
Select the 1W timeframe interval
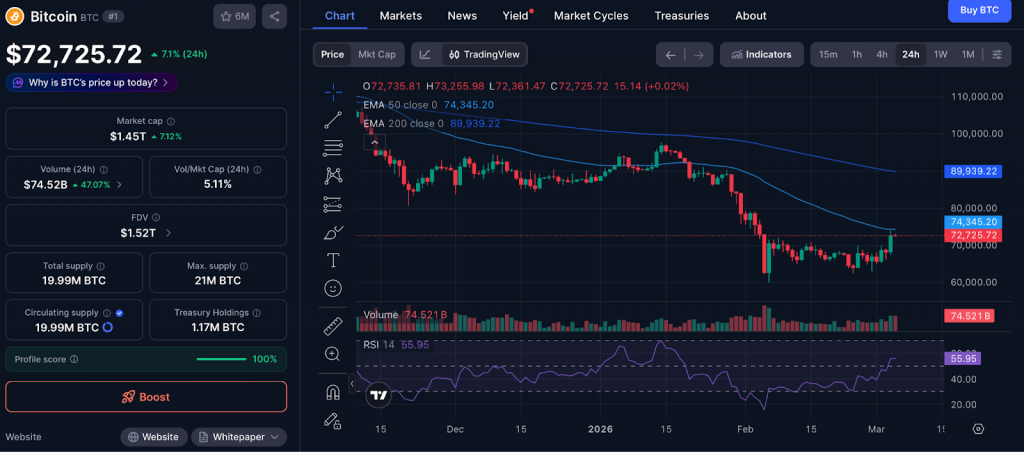coord(940,55)
